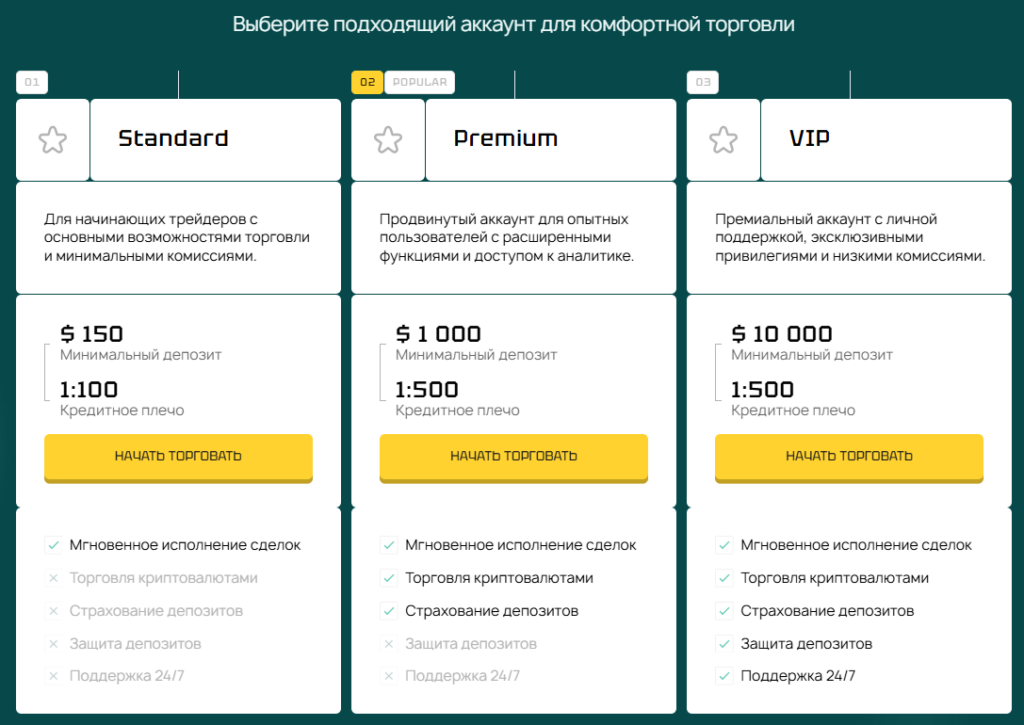Select the VIP account title

(x=809, y=139)
